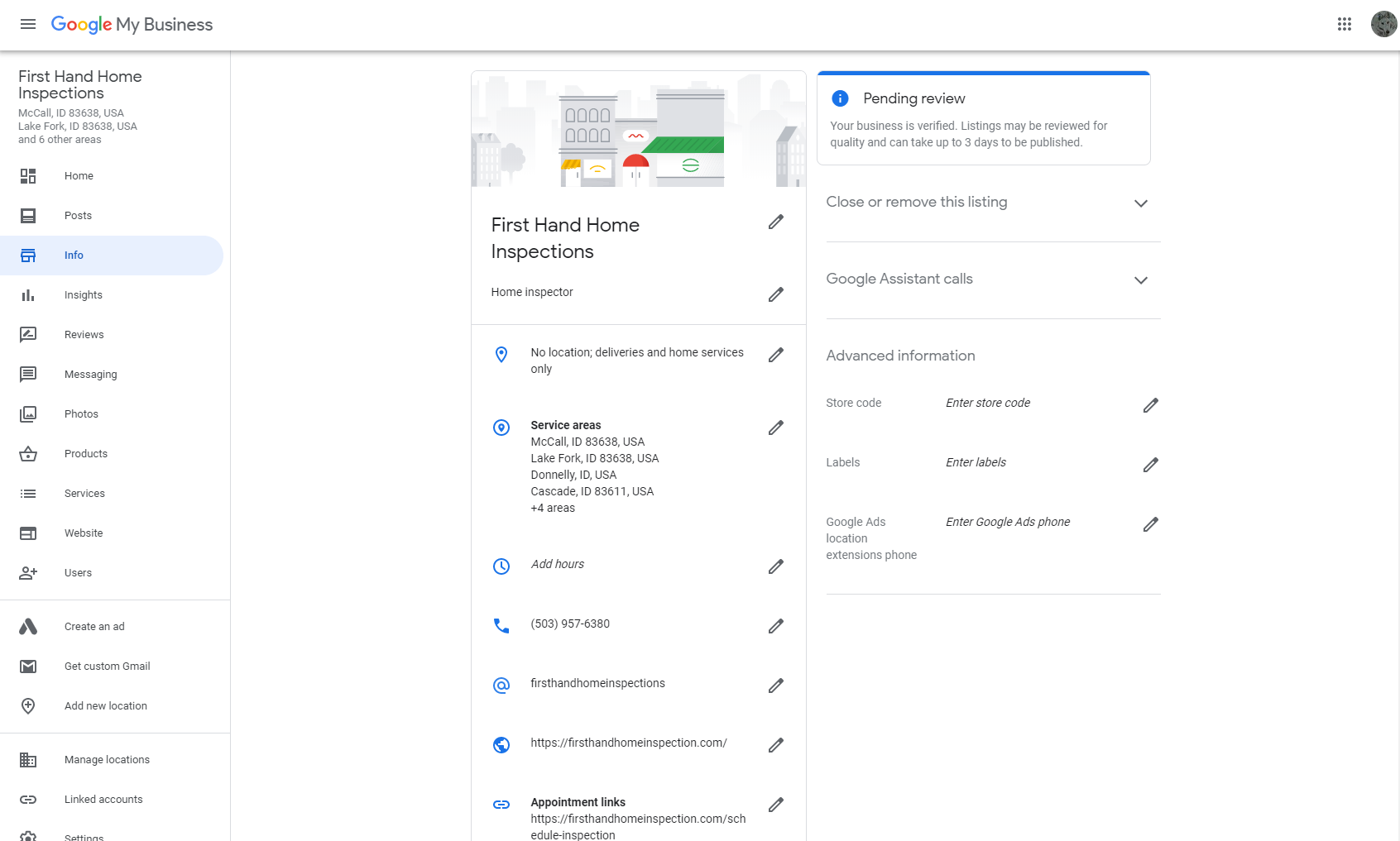The height and width of the screenshot is (841, 1400).
Task: Click the Home inspector category text
Action: tap(532, 292)
